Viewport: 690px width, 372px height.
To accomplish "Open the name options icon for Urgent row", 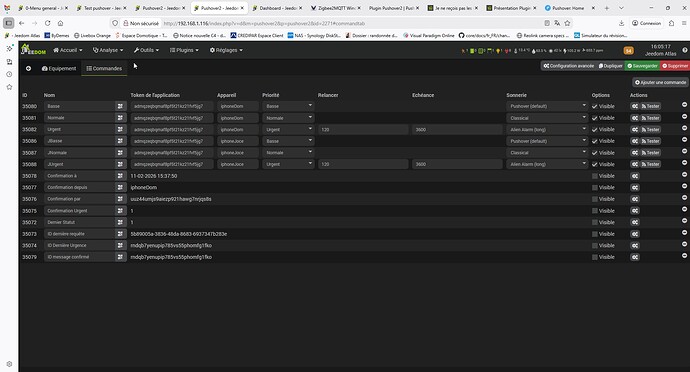I will click(120, 129).
